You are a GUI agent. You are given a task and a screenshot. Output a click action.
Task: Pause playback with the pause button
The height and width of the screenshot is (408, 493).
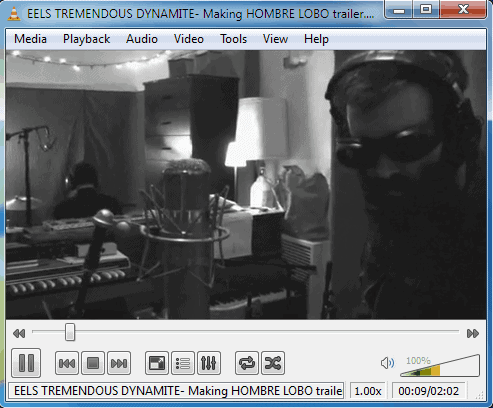(26, 363)
